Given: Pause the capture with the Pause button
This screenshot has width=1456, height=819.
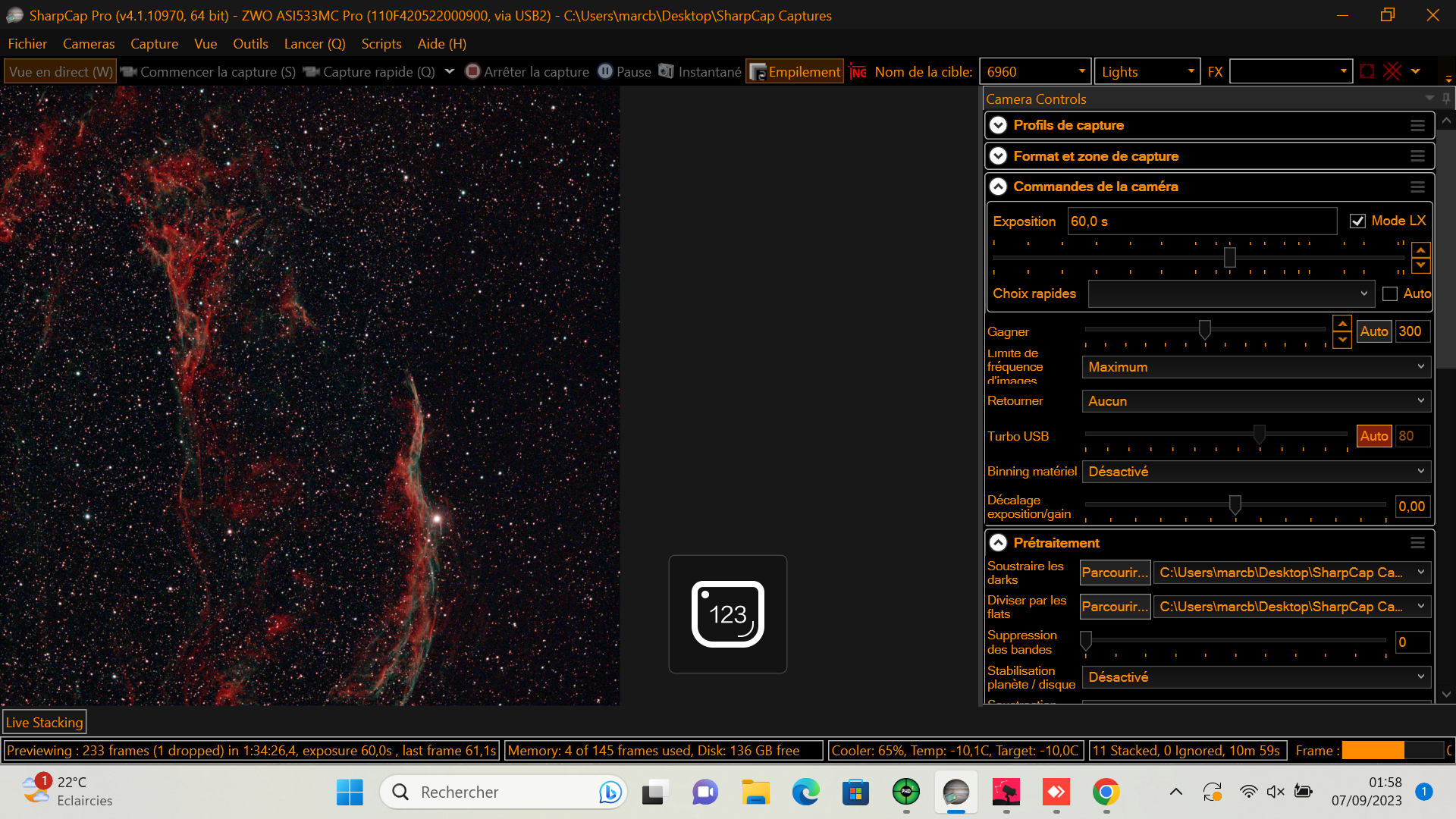Looking at the screenshot, I should click(x=625, y=71).
